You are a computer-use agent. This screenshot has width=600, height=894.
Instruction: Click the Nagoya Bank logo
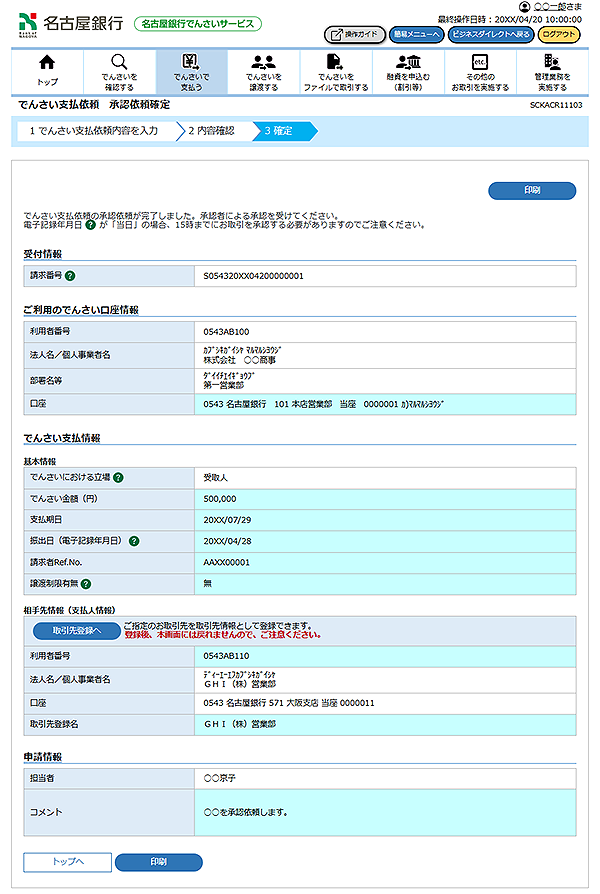pos(70,22)
